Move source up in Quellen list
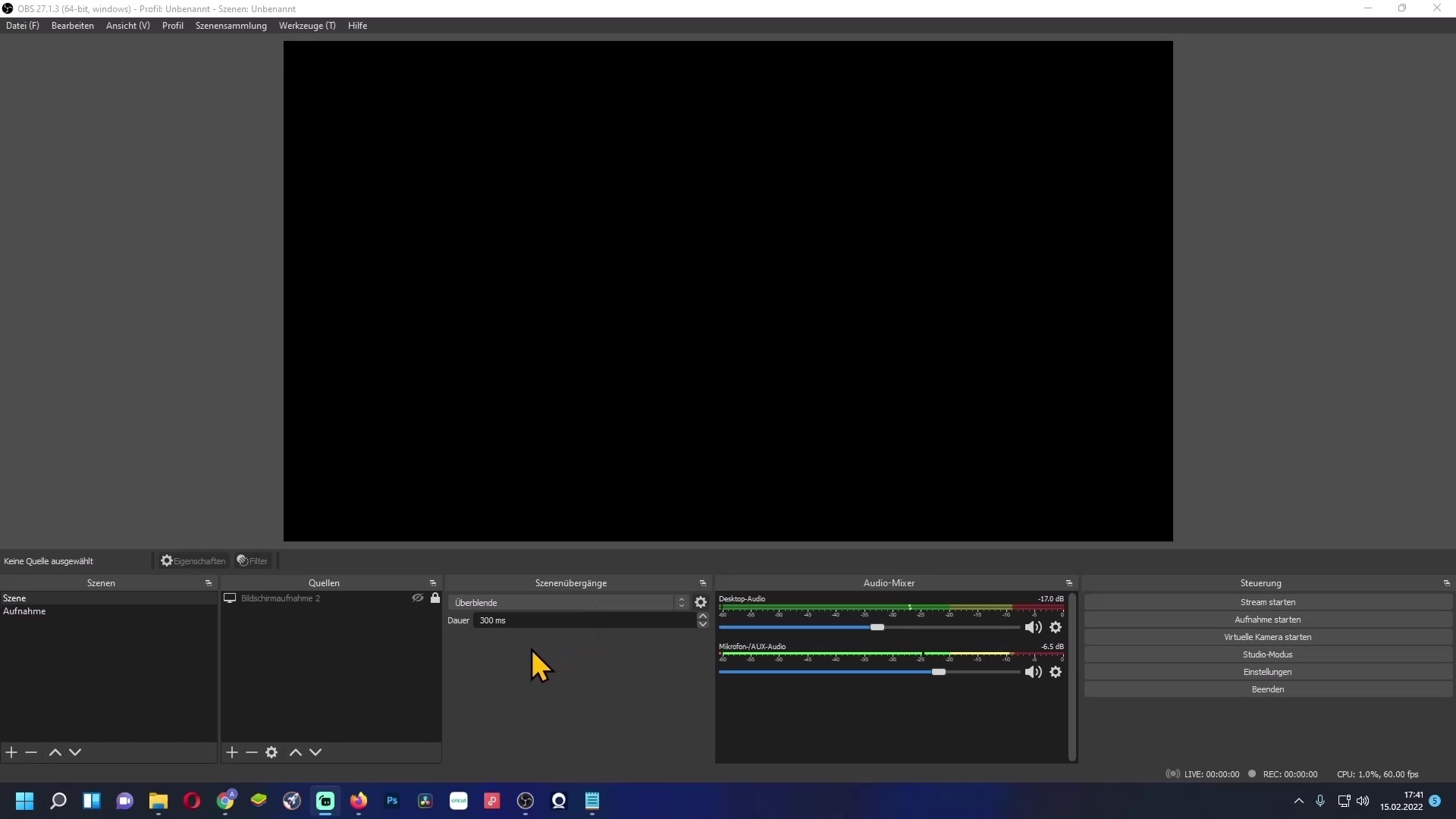This screenshot has height=819, width=1456. click(296, 752)
